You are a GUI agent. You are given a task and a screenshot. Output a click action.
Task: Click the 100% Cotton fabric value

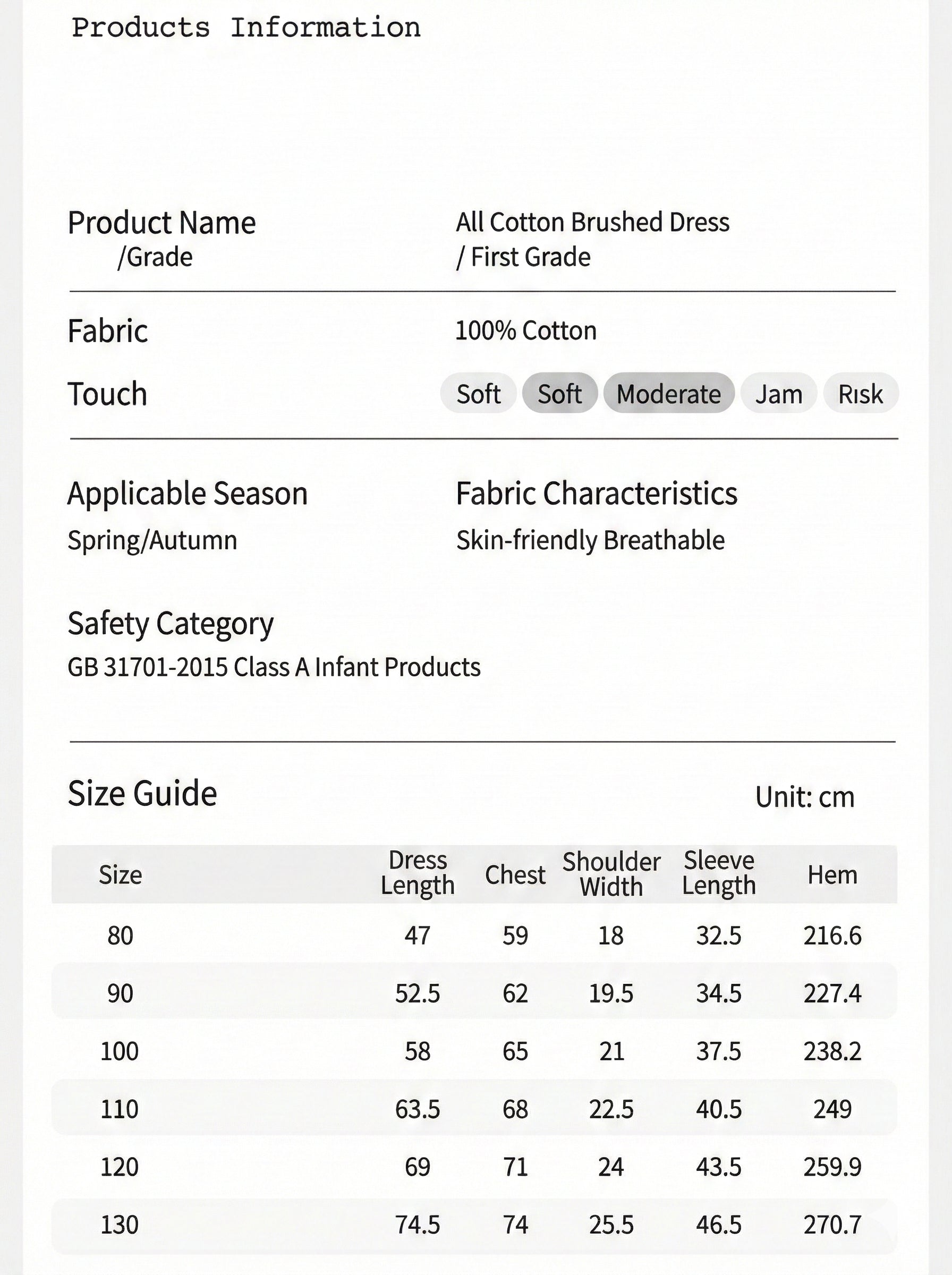pyautogui.click(x=525, y=331)
